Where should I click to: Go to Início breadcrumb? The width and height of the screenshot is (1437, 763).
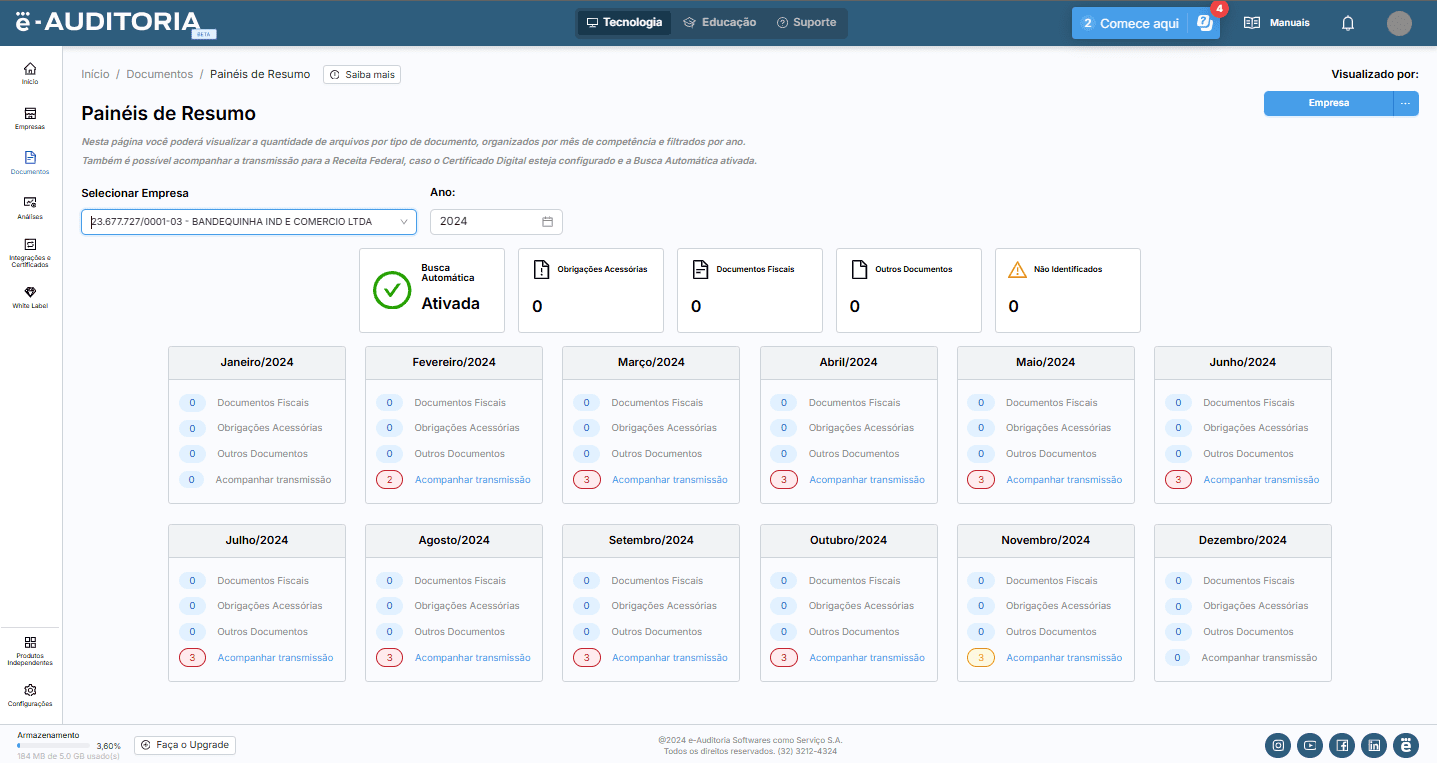click(x=95, y=74)
